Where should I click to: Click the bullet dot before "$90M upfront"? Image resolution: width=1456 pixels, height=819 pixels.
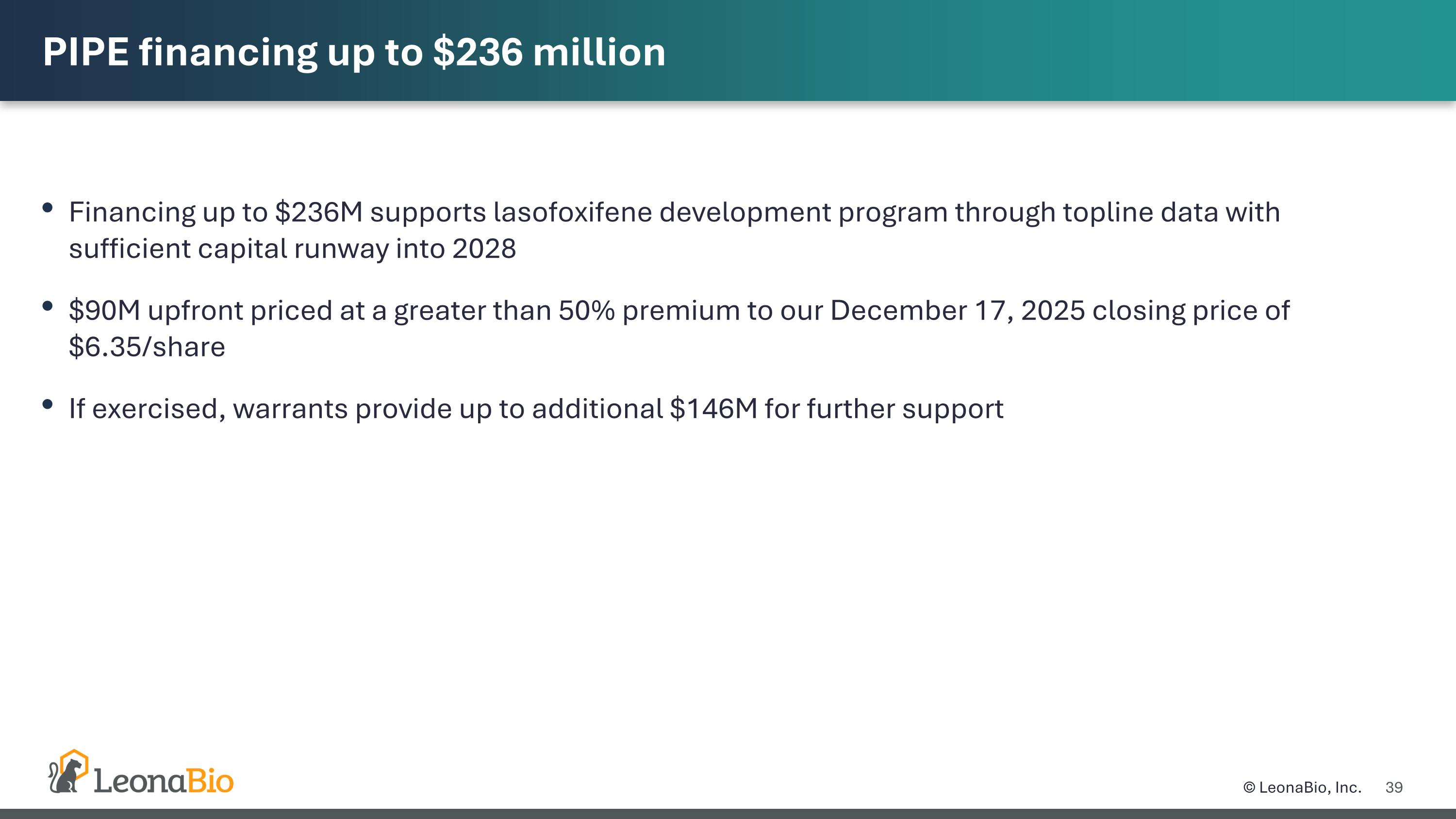pyautogui.click(x=48, y=306)
